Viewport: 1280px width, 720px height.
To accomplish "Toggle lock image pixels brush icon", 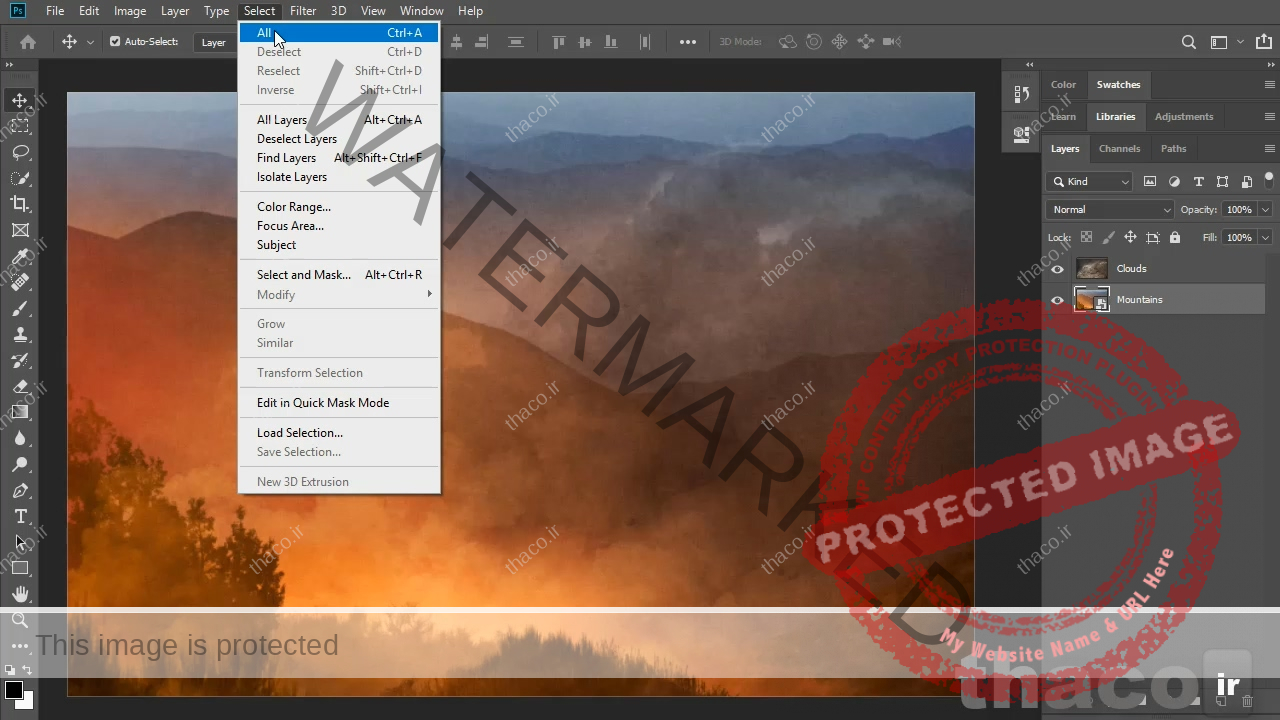I will (1108, 237).
